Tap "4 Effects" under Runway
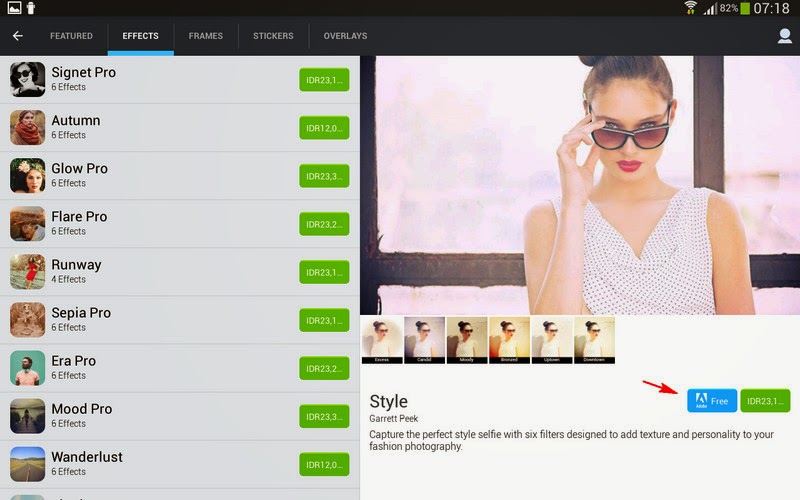 click(x=68, y=280)
